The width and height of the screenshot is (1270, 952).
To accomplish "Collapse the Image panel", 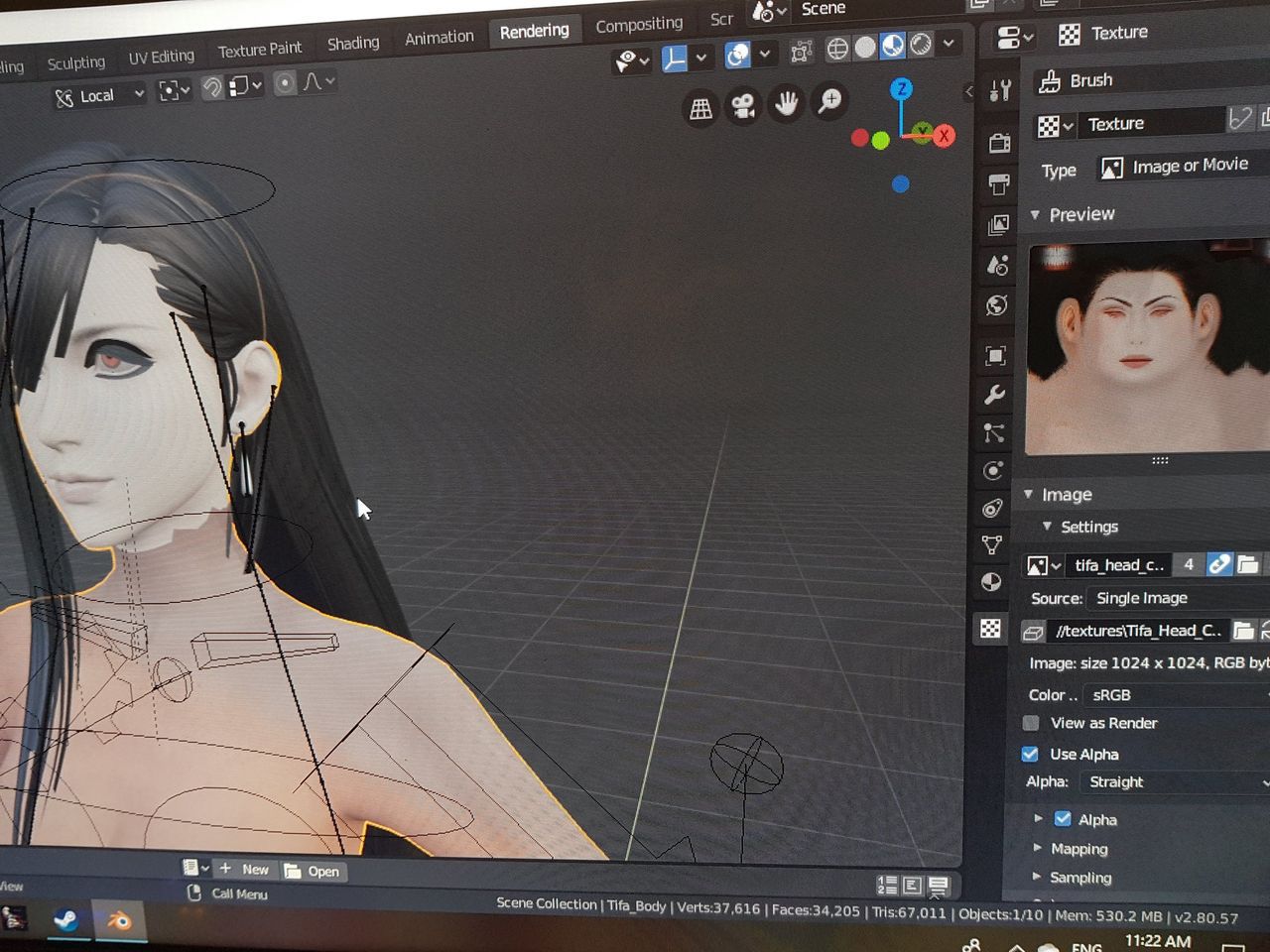I will (1029, 494).
